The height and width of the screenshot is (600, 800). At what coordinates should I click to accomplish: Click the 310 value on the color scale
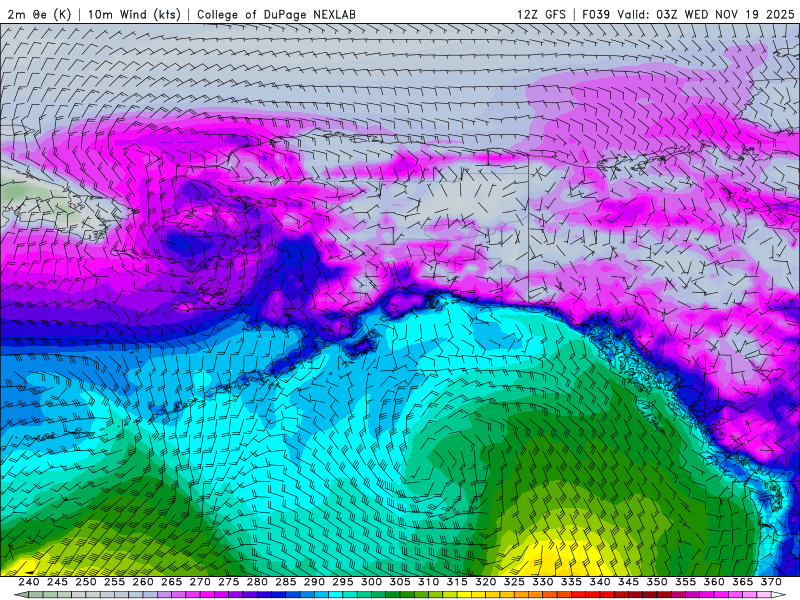pos(429,582)
